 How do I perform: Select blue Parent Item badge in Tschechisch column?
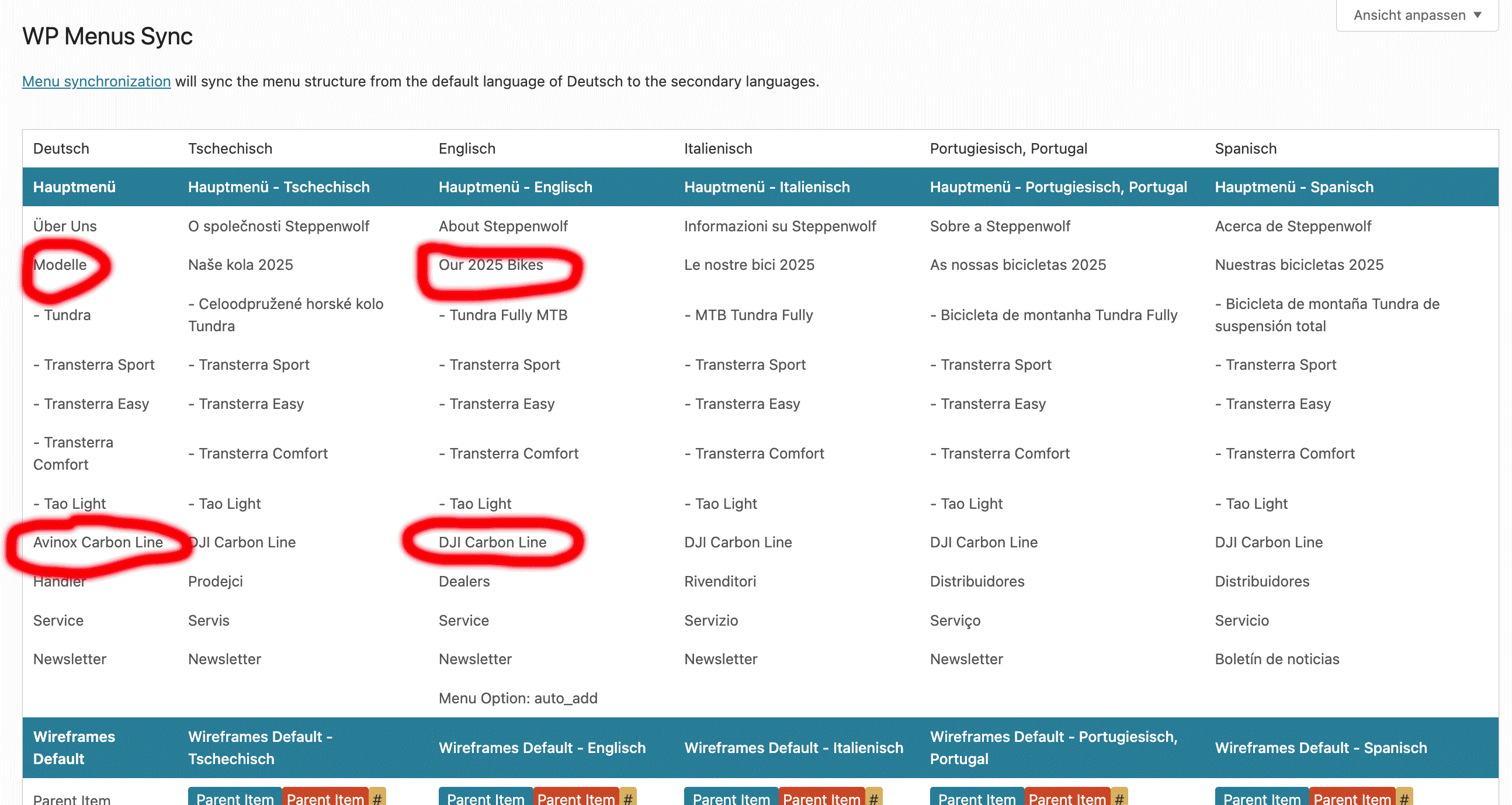coord(235,799)
